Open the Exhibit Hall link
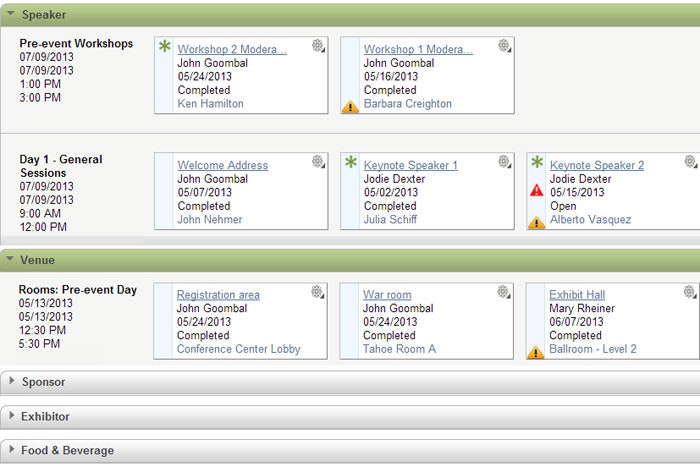The height and width of the screenshot is (467, 700). (x=577, y=295)
